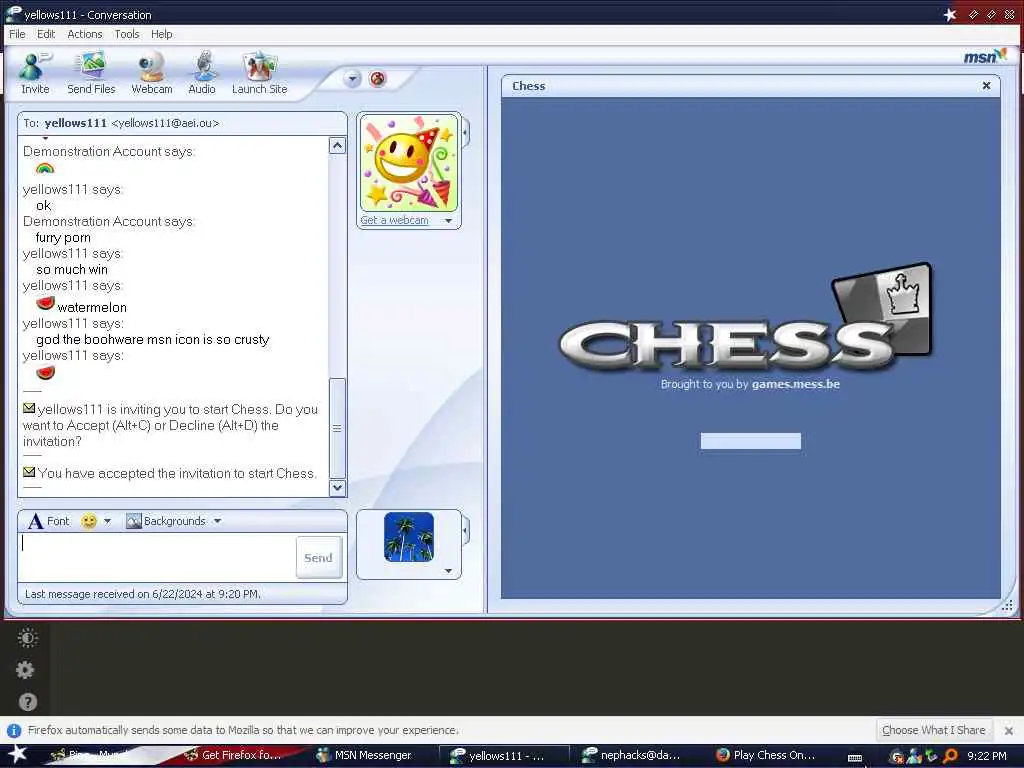Collapse the contact display picture panel
This screenshot has height=768, width=1024.
coord(466,133)
